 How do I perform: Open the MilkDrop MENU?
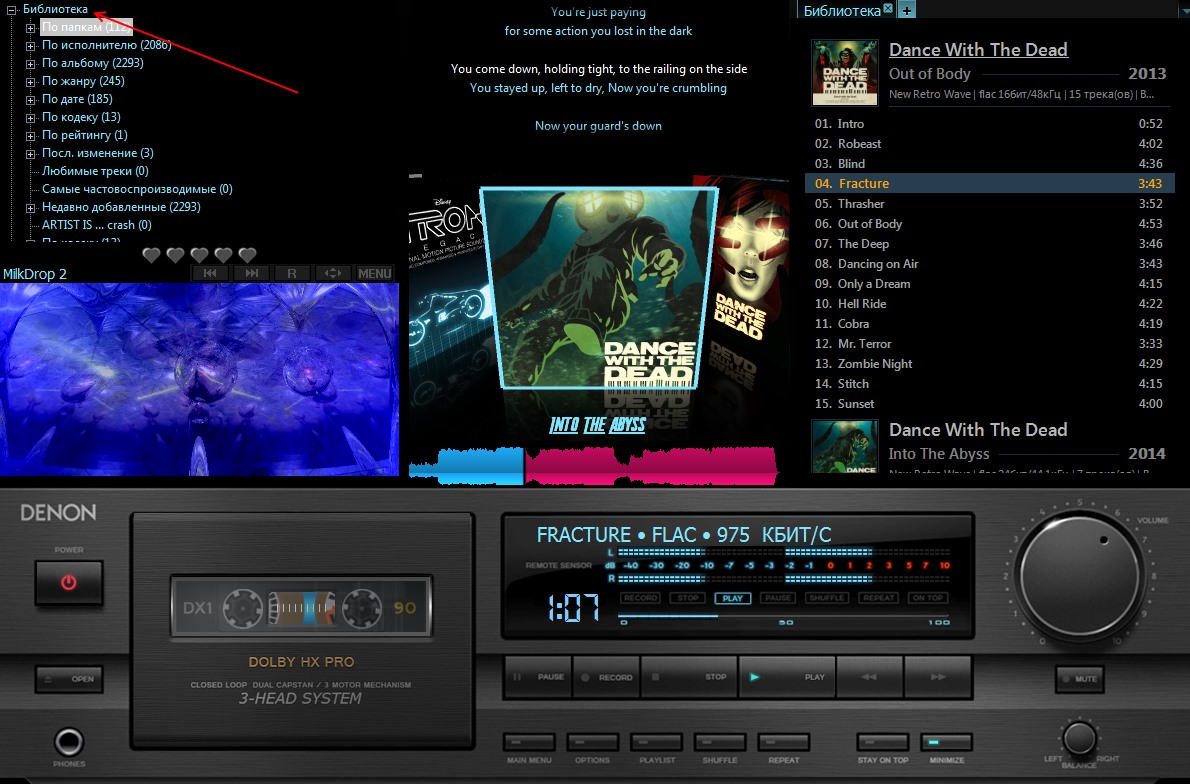click(375, 273)
